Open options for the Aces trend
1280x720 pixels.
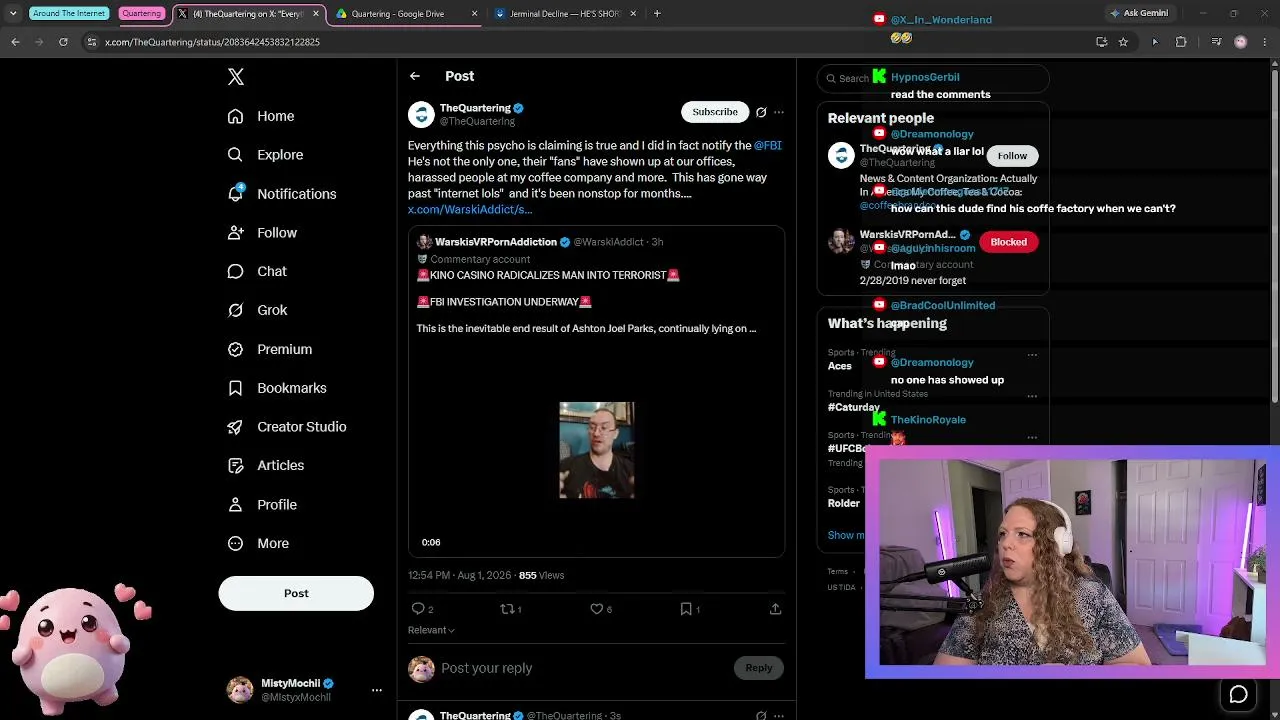click(x=1032, y=355)
